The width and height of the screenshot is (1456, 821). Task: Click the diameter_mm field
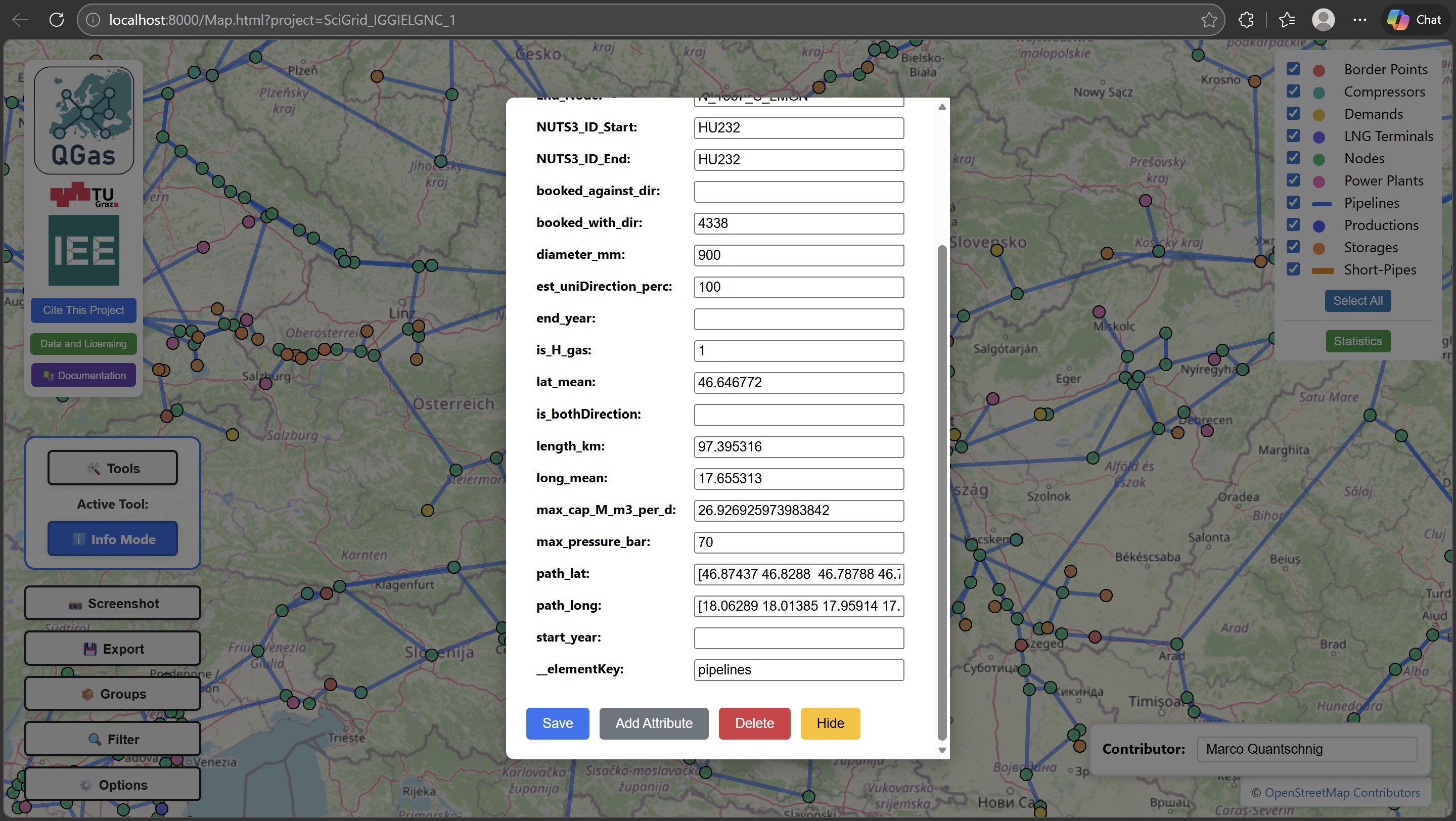799,255
